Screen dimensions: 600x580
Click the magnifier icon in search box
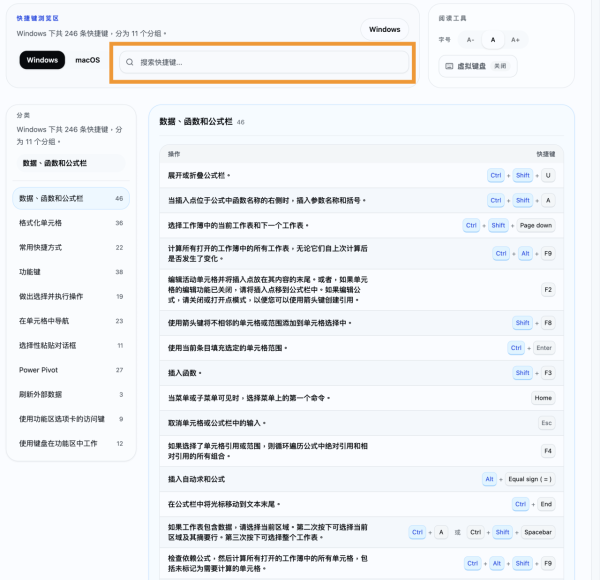click(x=130, y=62)
